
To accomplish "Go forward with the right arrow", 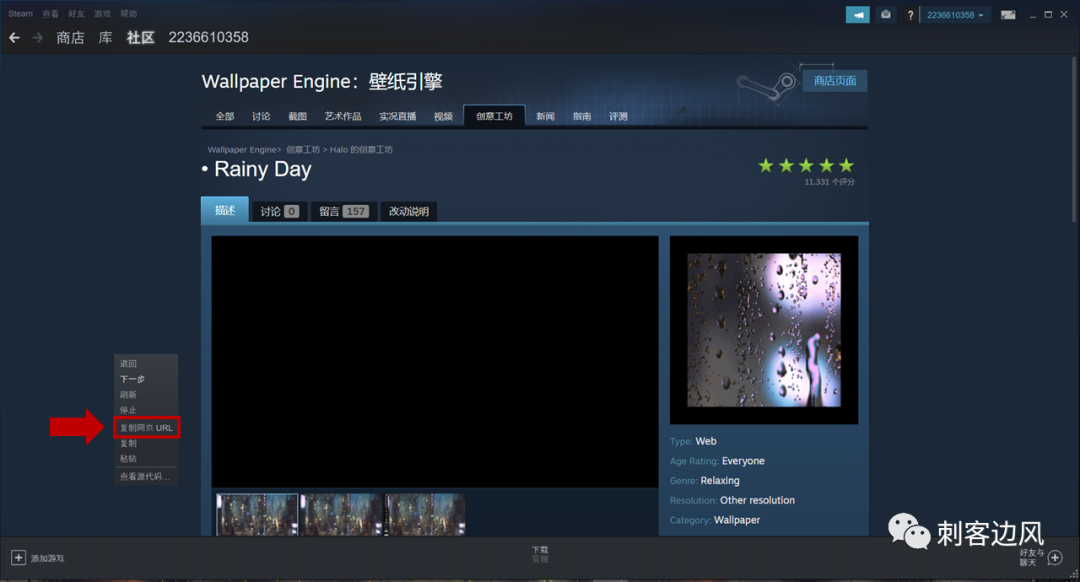I will 37,38.
